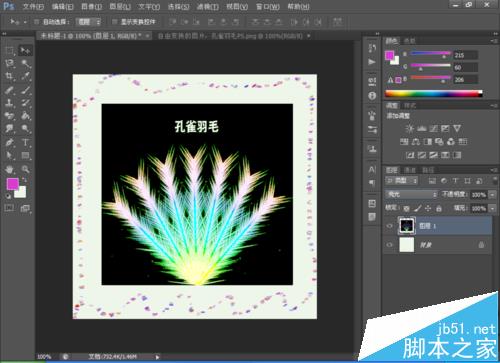
Task: Select the Pen tool
Action: tap(9, 142)
